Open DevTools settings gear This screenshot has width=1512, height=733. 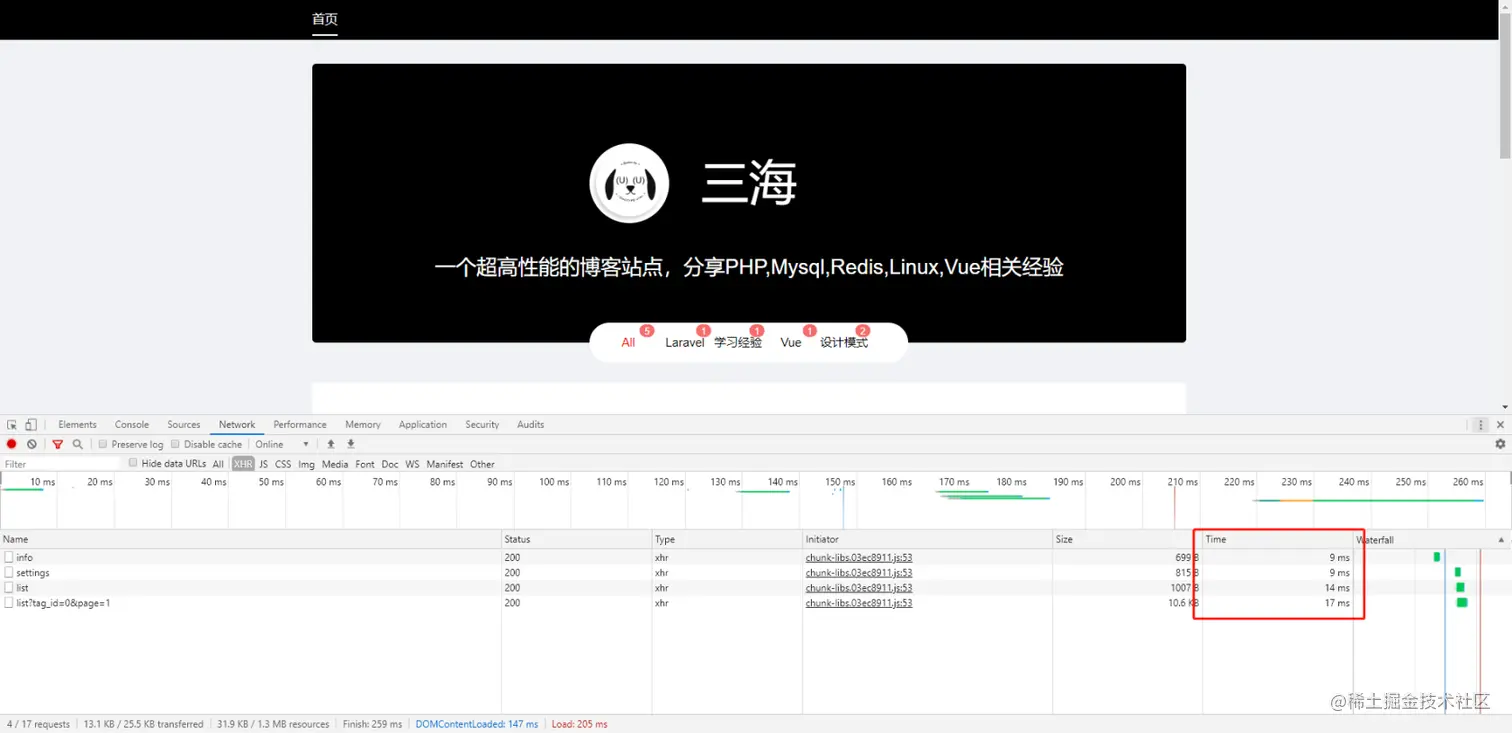point(1500,444)
